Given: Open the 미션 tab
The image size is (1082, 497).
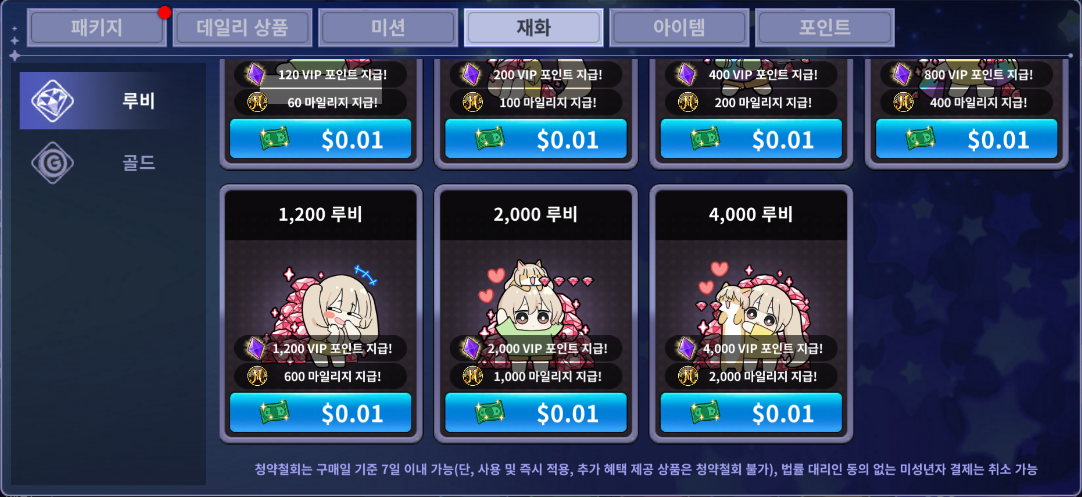Looking at the screenshot, I should pyautogui.click(x=388, y=28).
